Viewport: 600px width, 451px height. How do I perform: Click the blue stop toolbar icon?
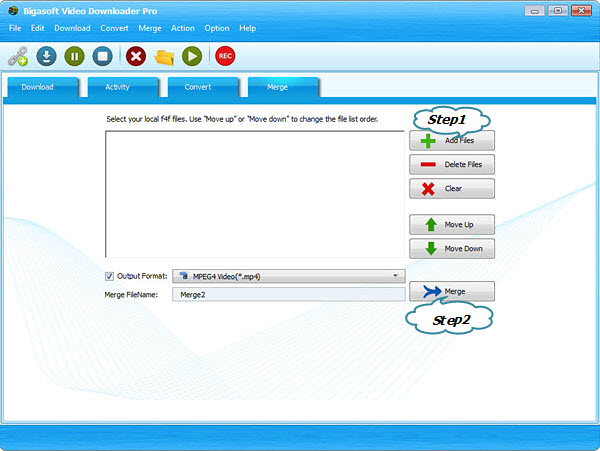click(x=103, y=56)
